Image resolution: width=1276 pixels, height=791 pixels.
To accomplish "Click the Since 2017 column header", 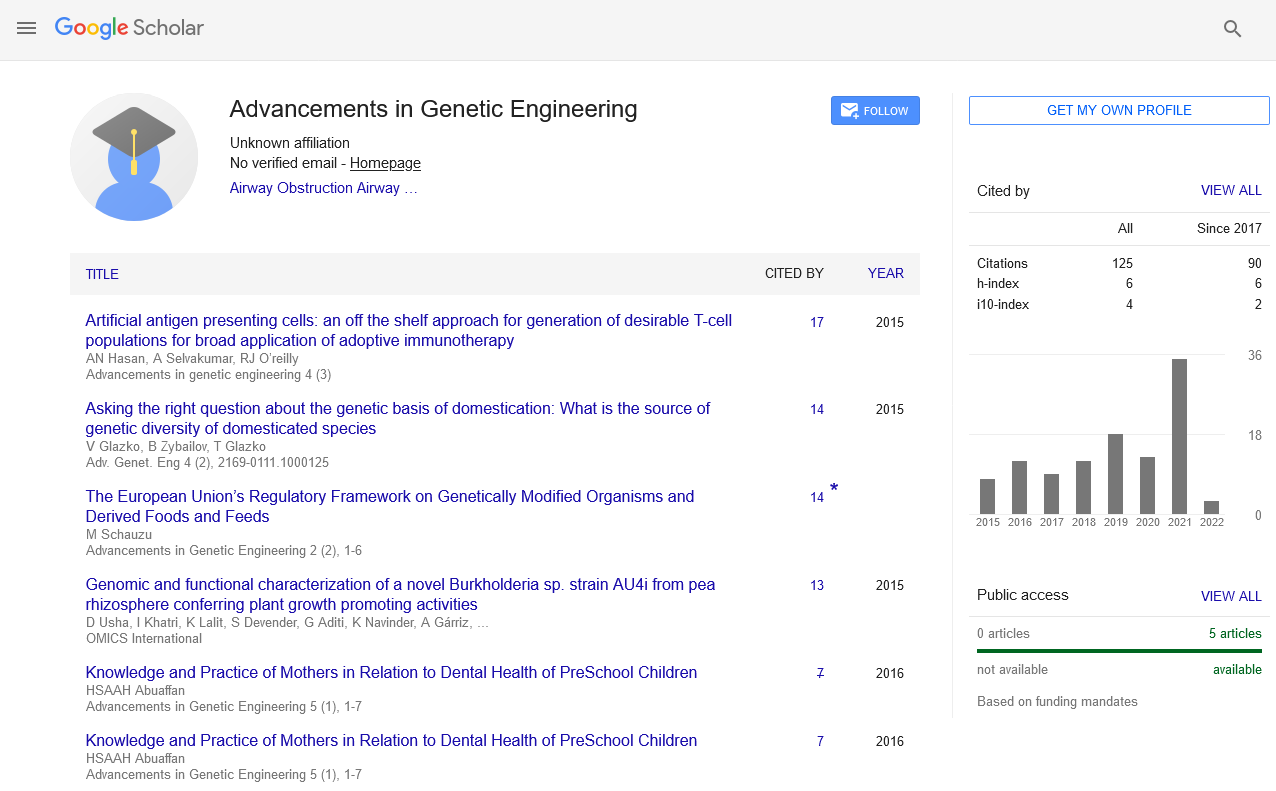I will pos(1229,228).
